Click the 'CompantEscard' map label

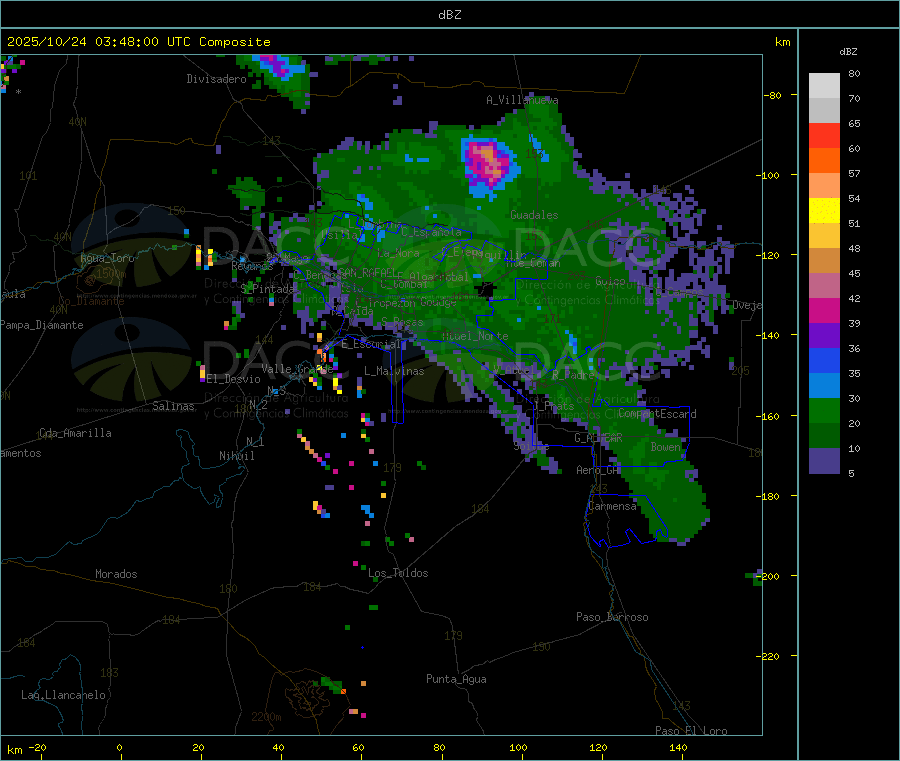657,414
